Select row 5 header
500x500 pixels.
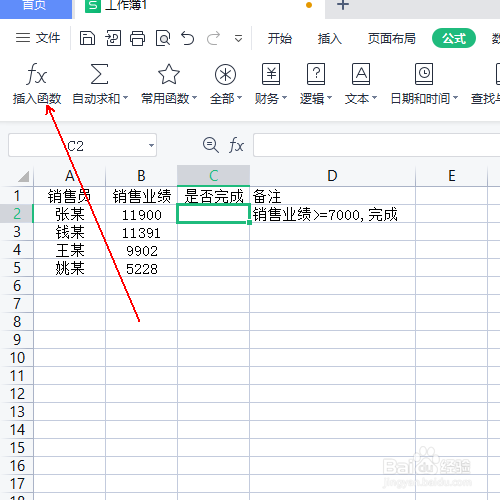click(17, 268)
